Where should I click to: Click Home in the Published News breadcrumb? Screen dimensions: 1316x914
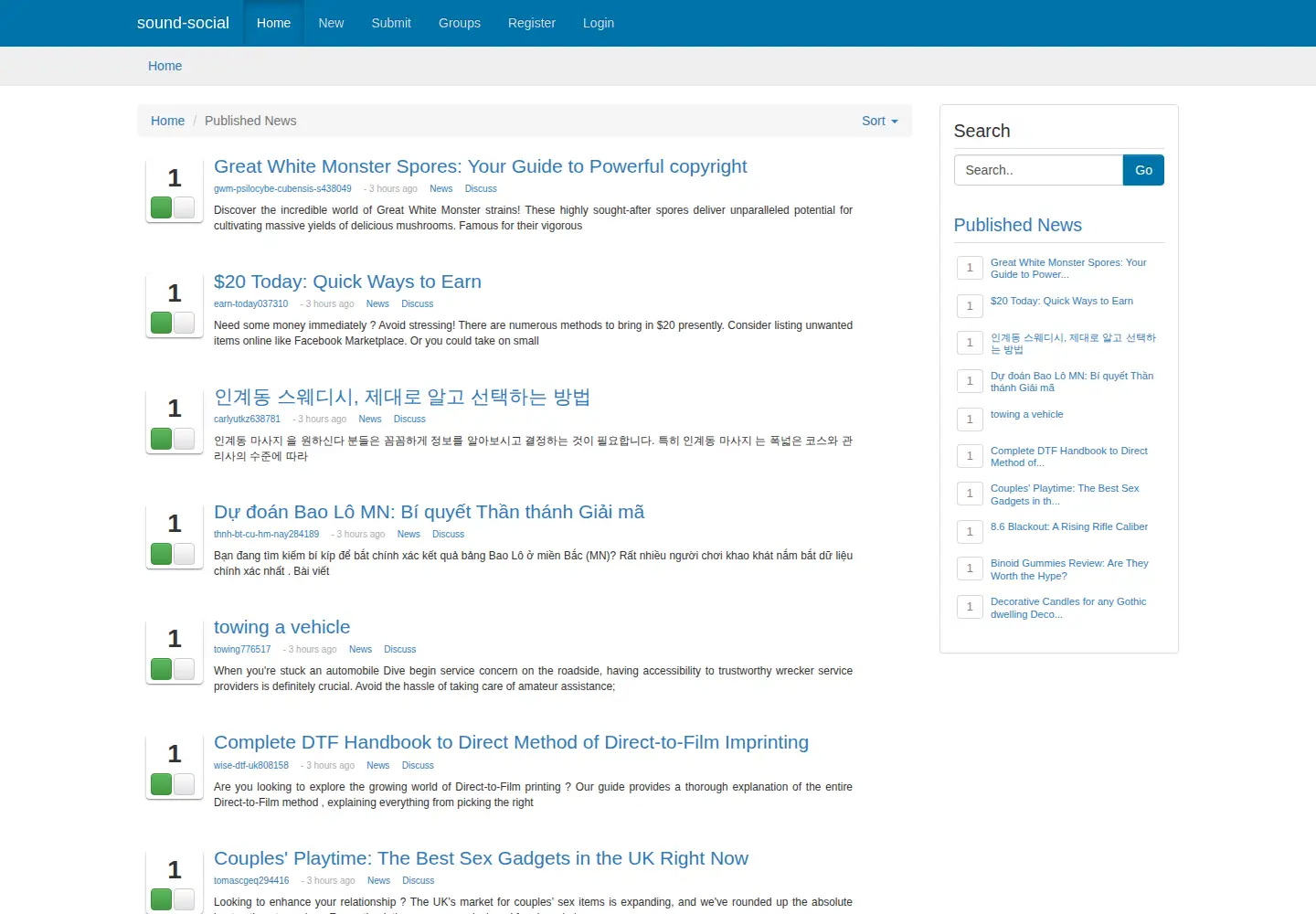pyautogui.click(x=167, y=121)
